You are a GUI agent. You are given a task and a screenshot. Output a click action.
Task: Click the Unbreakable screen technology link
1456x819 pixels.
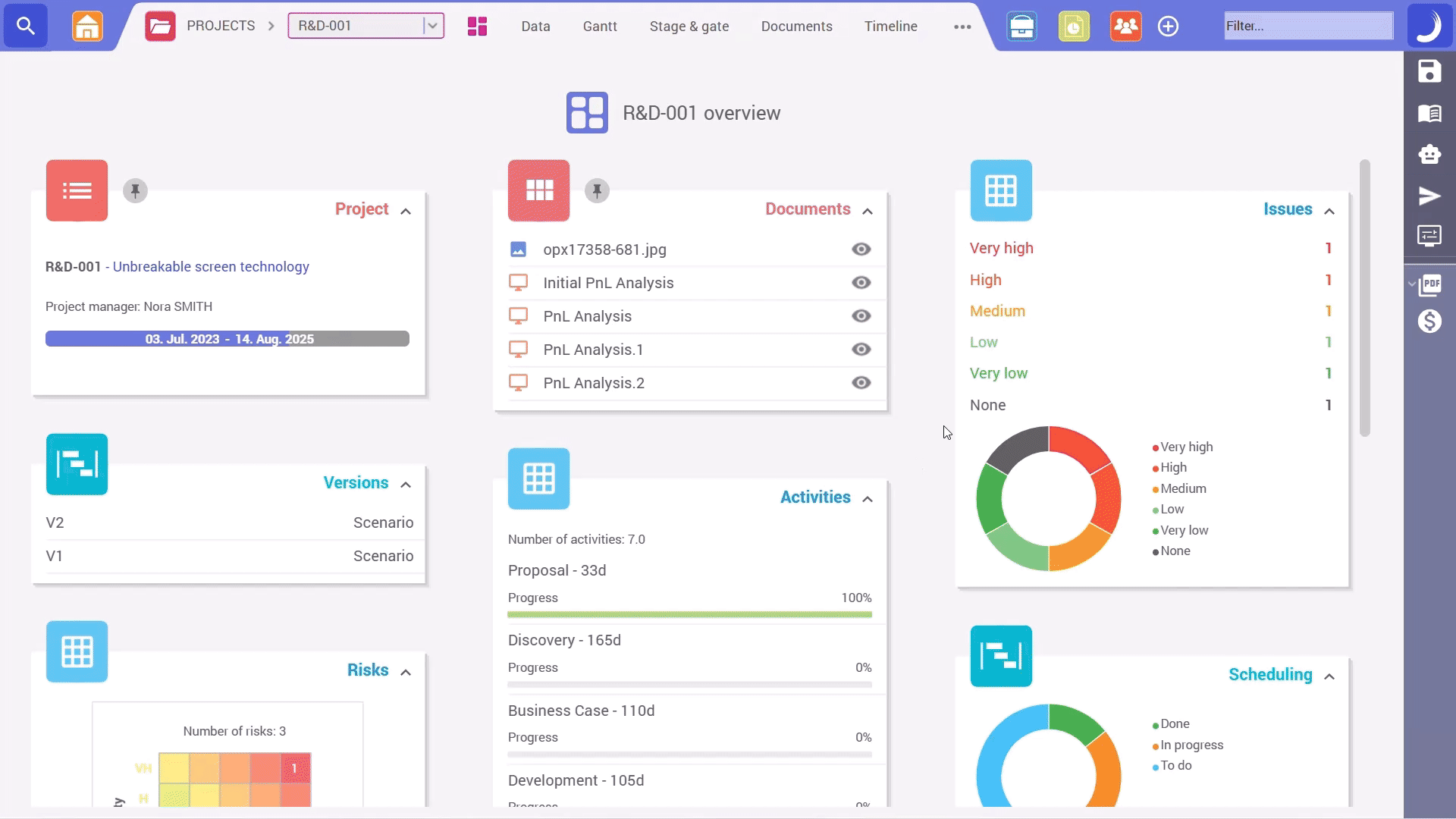pos(210,266)
